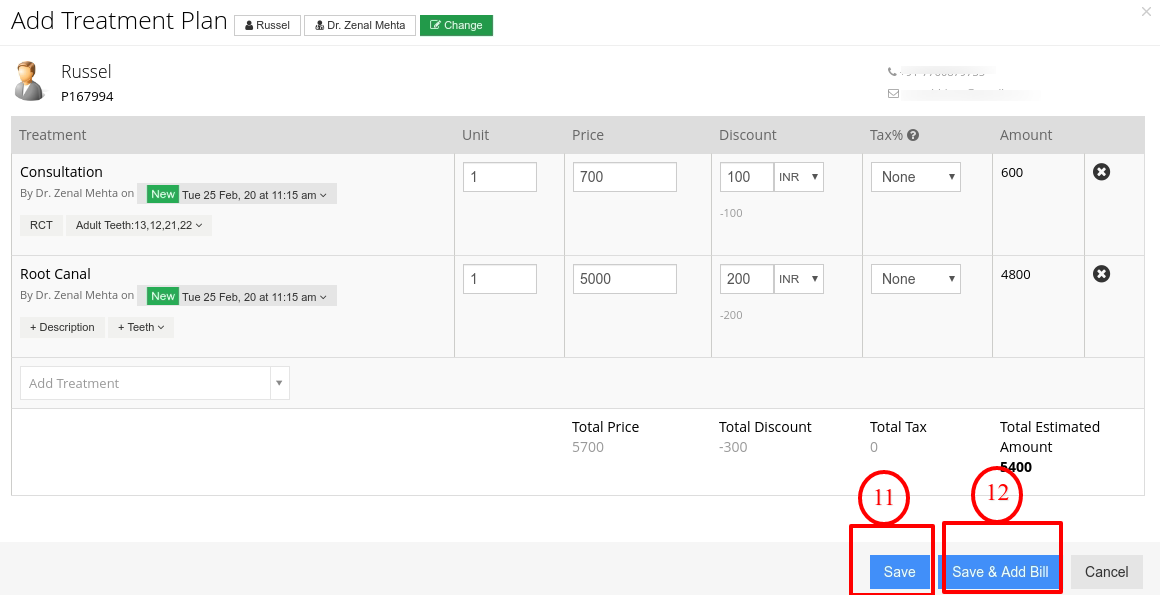Save and add bill
1160x595 pixels.
click(1000, 572)
